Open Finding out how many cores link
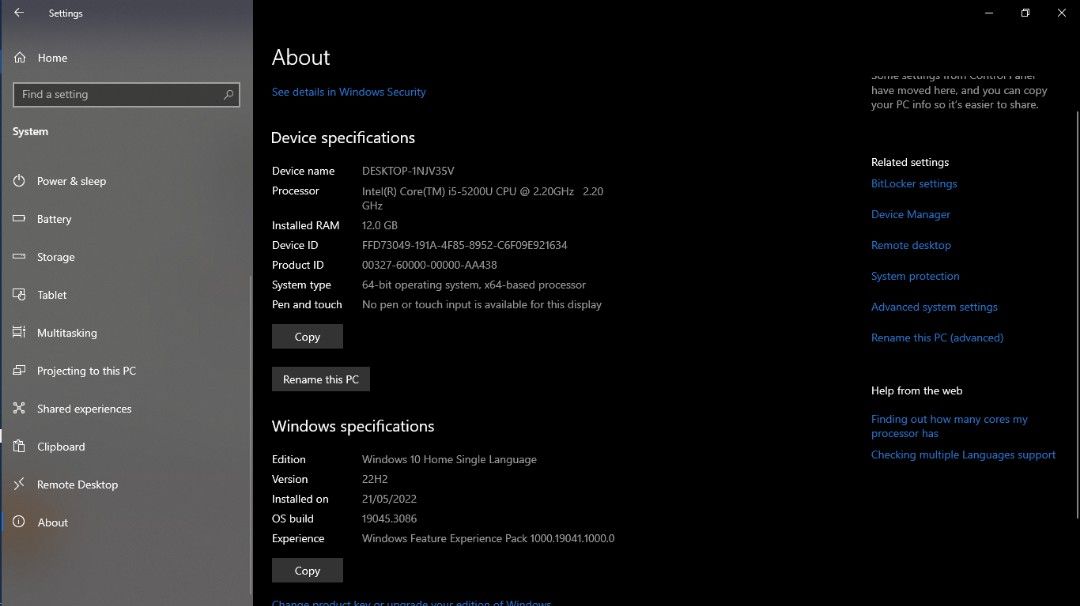This screenshot has width=1080, height=606. click(949, 426)
